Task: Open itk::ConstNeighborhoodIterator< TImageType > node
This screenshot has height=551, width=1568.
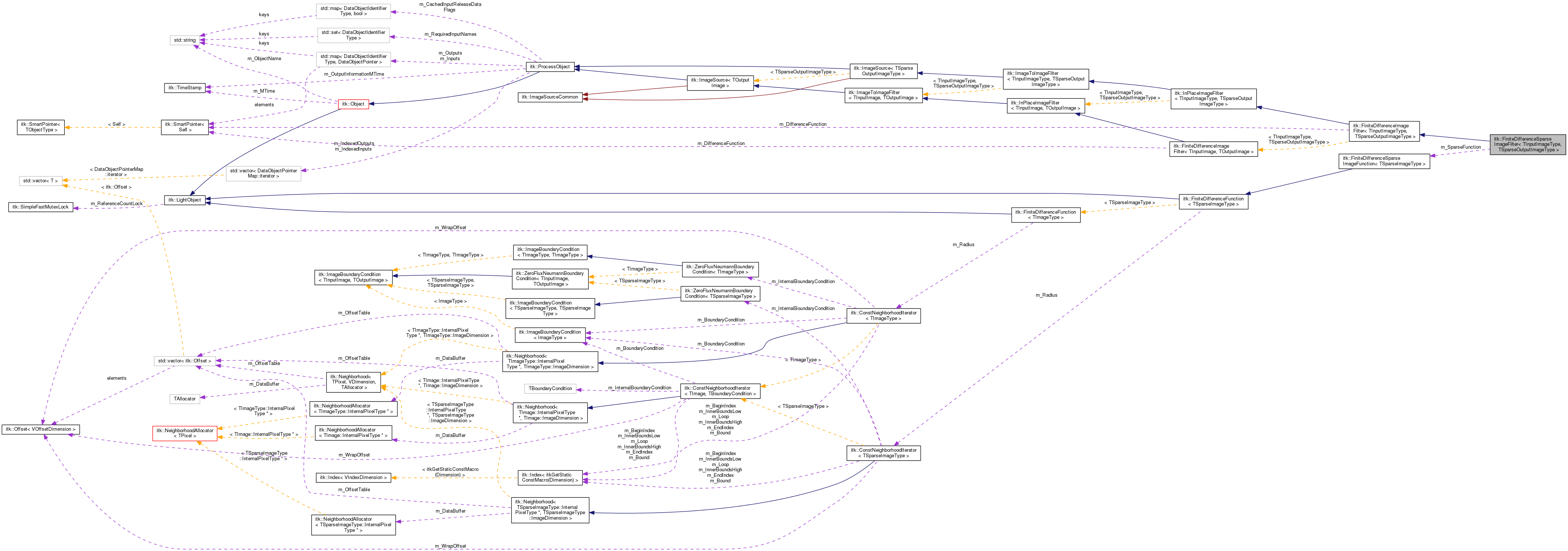Action: pyautogui.click(x=883, y=316)
